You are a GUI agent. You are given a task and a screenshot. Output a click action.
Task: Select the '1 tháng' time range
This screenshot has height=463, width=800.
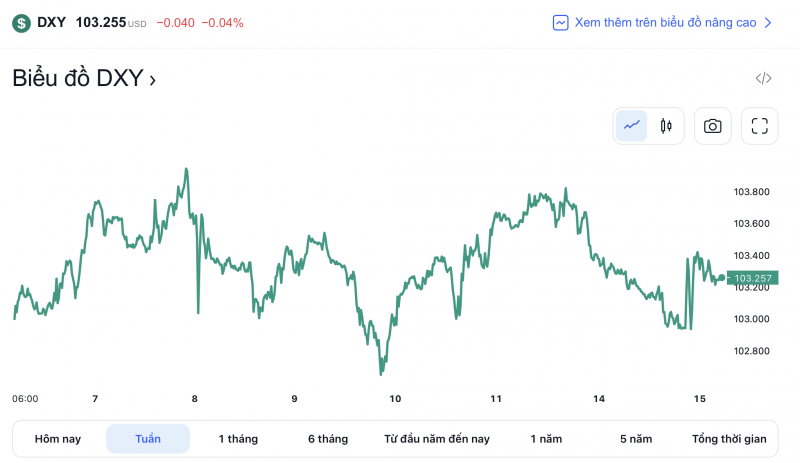(x=237, y=439)
